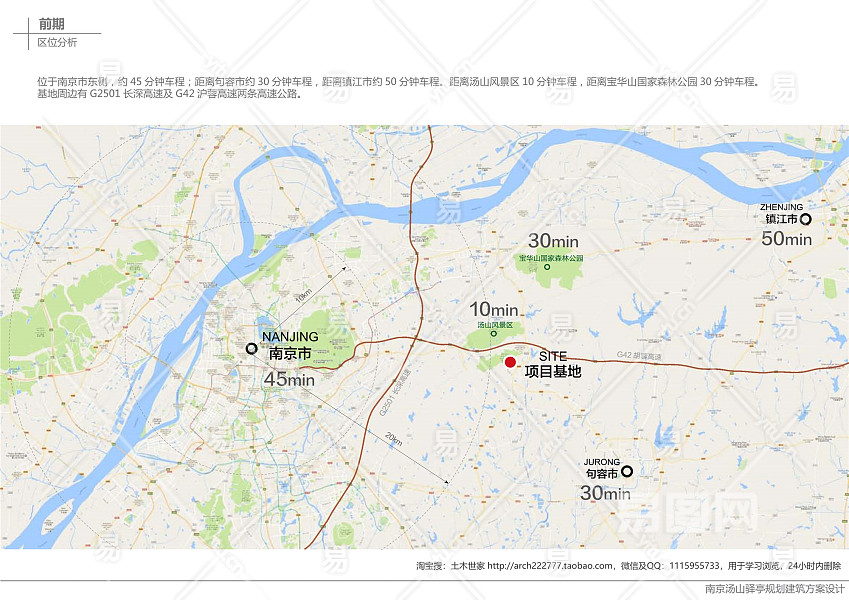Click the 区位分析 subtitle
849x600 pixels.
(x=57, y=42)
